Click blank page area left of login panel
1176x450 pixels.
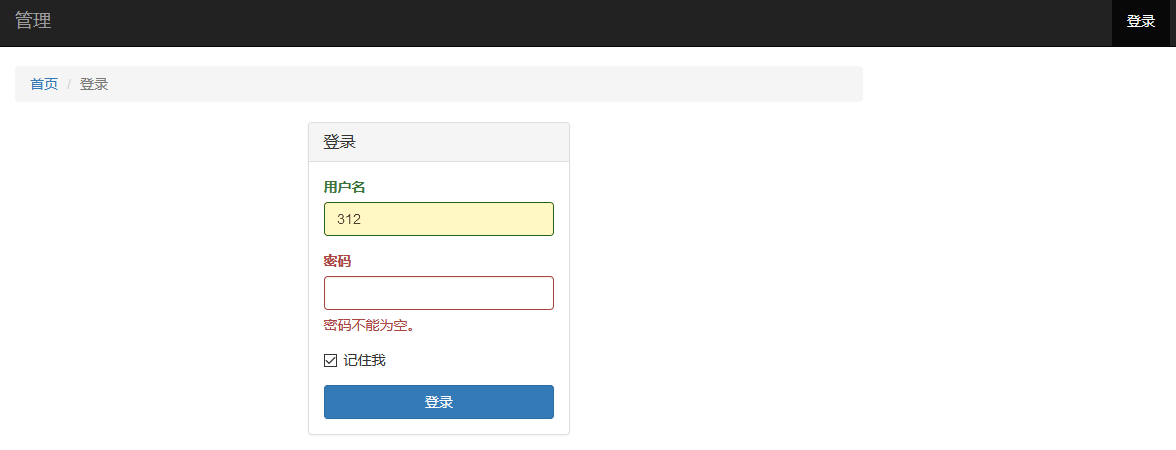150,280
